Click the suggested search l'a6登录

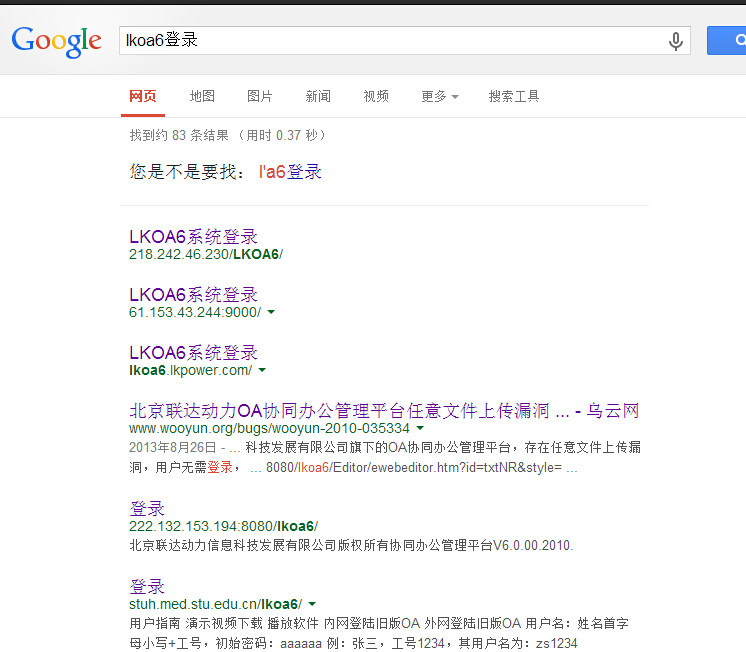(x=290, y=172)
